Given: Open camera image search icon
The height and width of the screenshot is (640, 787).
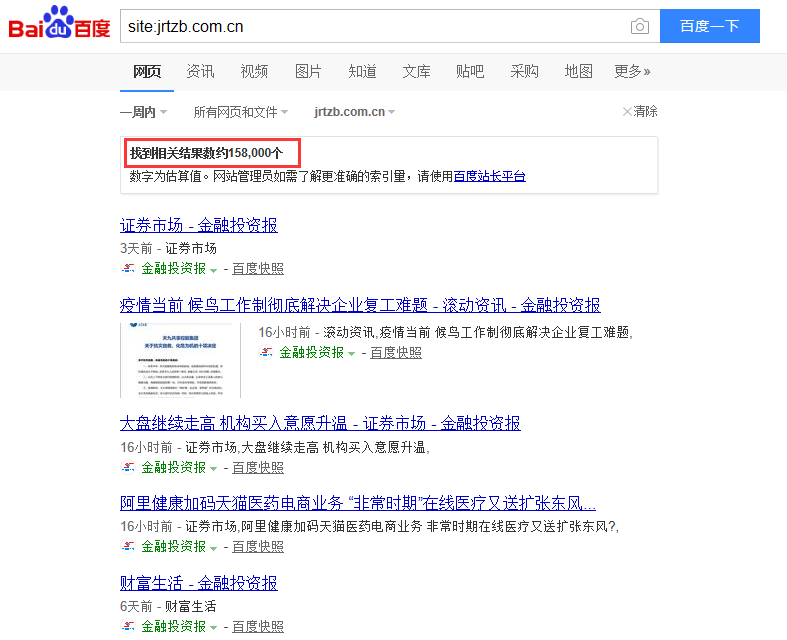Looking at the screenshot, I should click(639, 26).
